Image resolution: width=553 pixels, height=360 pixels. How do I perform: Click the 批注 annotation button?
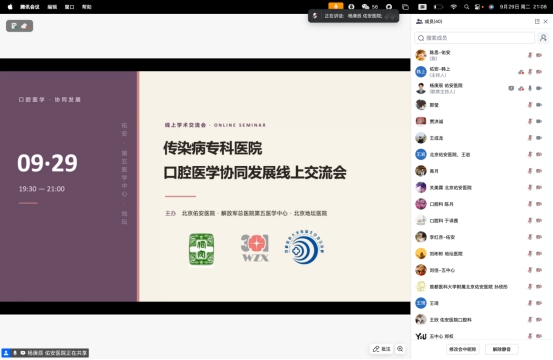(382, 349)
